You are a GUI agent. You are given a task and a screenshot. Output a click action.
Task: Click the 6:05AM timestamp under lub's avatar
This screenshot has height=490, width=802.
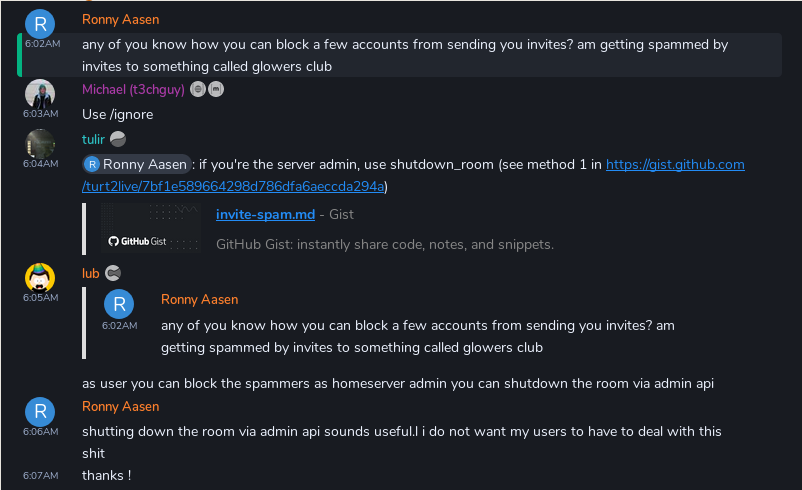pyautogui.click(x=40, y=297)
